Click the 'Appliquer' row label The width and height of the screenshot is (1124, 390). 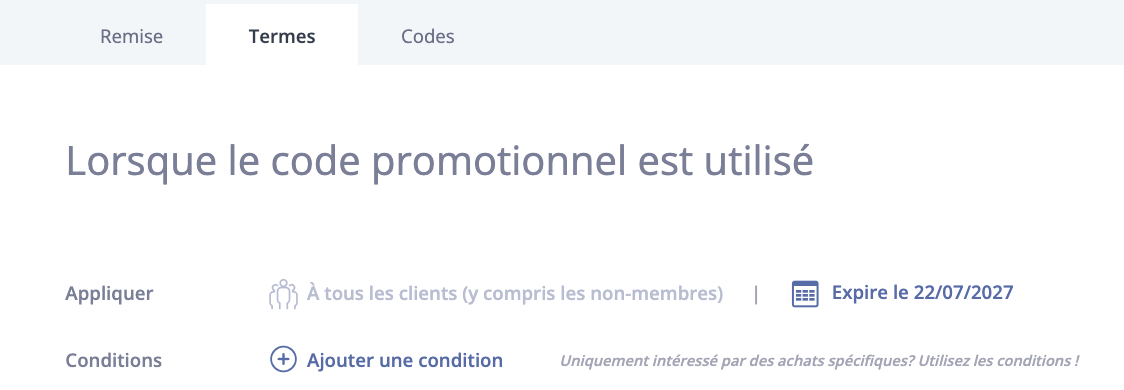[109, 294]
